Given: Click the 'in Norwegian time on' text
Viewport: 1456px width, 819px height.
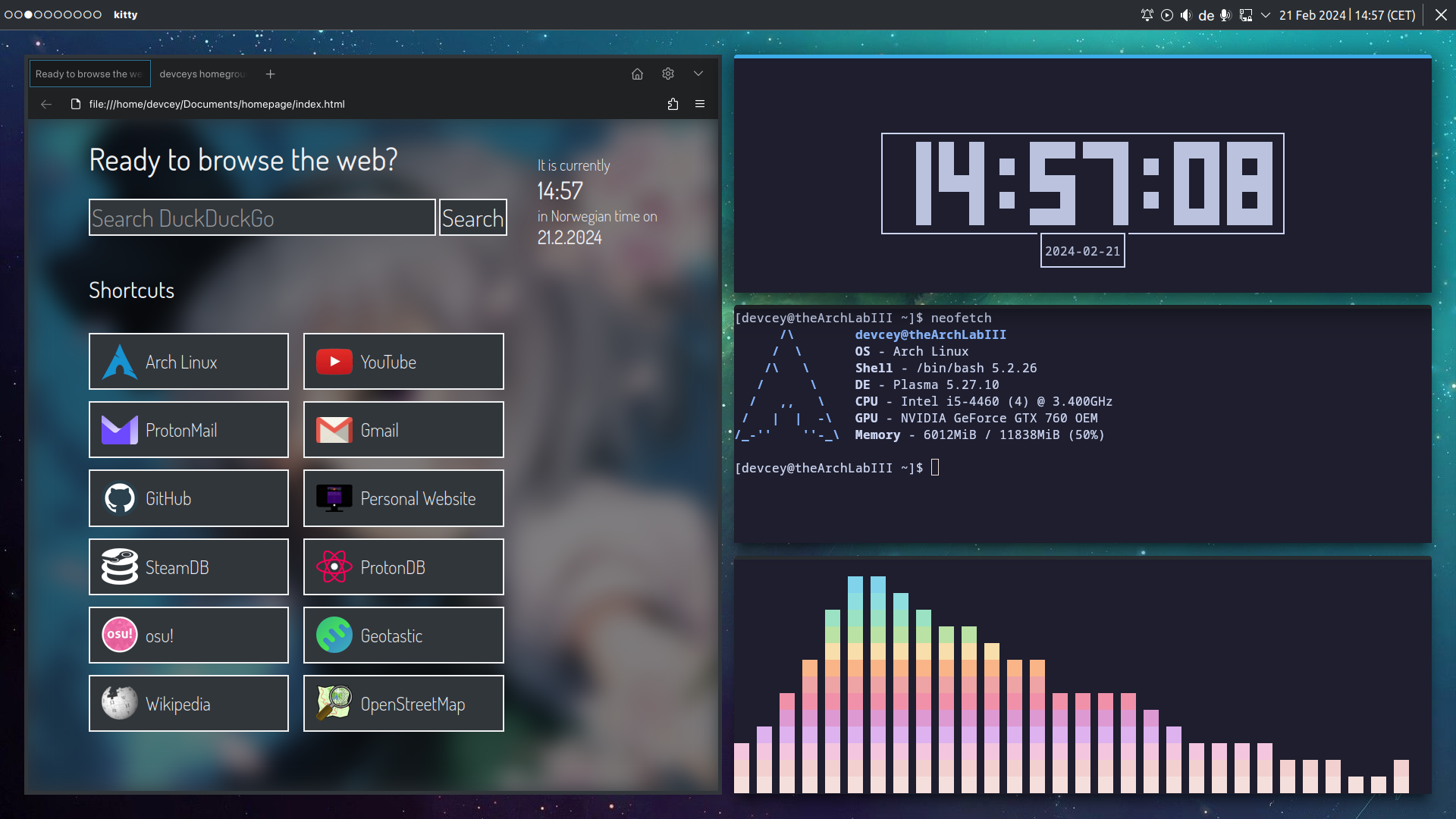Looking at the screenshot, I should pyautogui.click(x=597, y=216).
